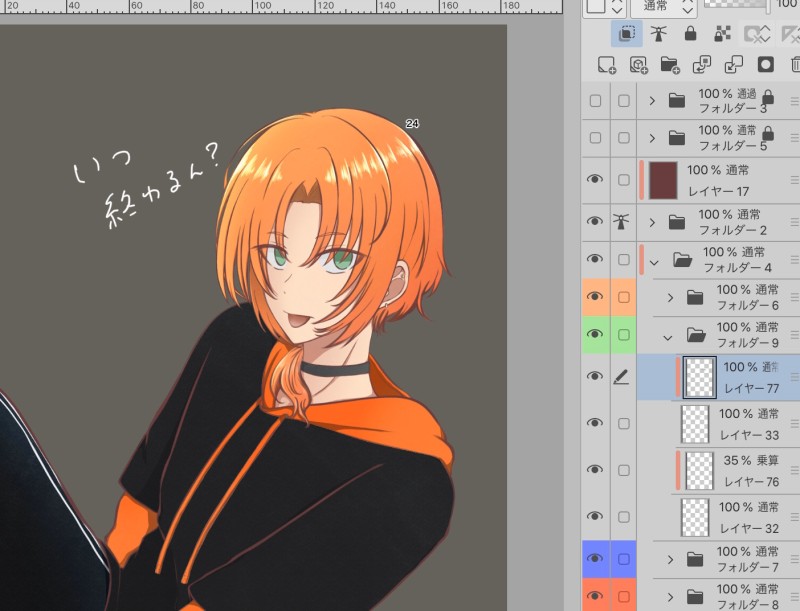Merge with layer below icon

(734, 65)
